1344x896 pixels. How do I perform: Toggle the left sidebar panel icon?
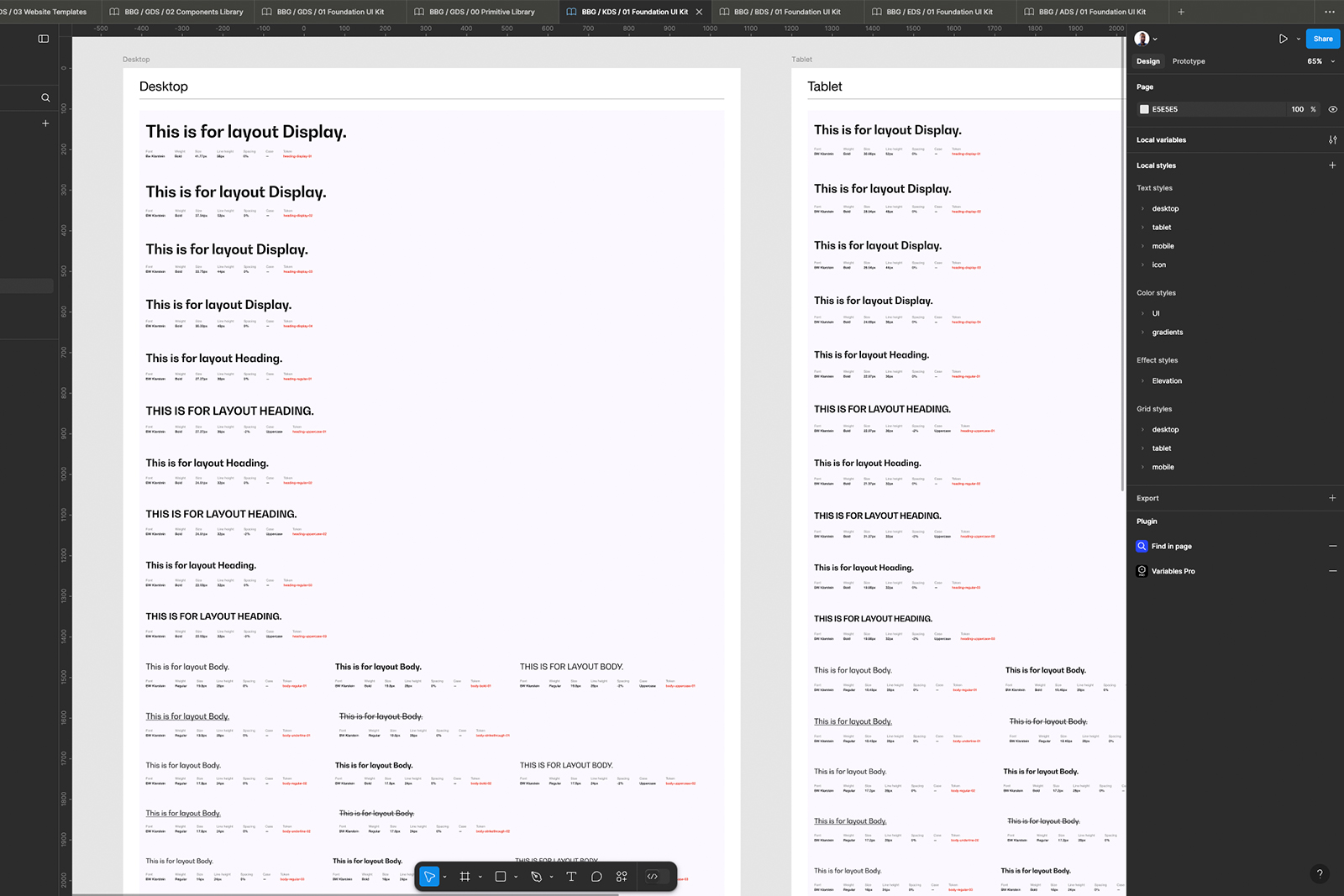coord(44,39)
